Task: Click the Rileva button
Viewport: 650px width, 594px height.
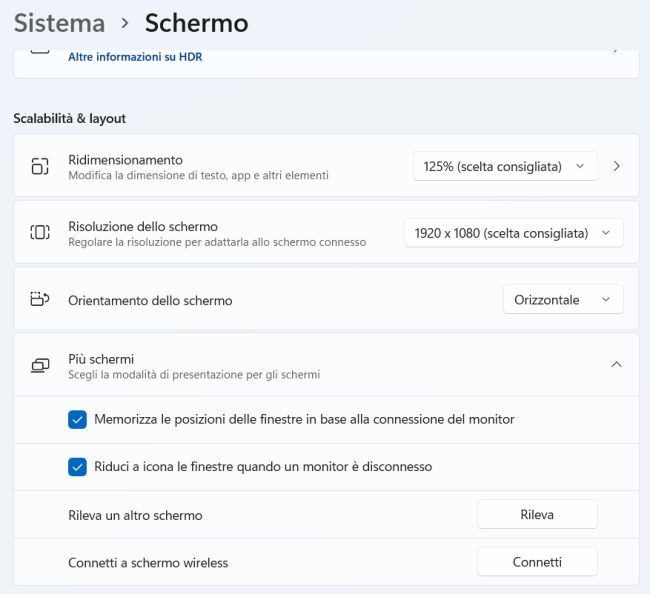Action: coord(537,514)
